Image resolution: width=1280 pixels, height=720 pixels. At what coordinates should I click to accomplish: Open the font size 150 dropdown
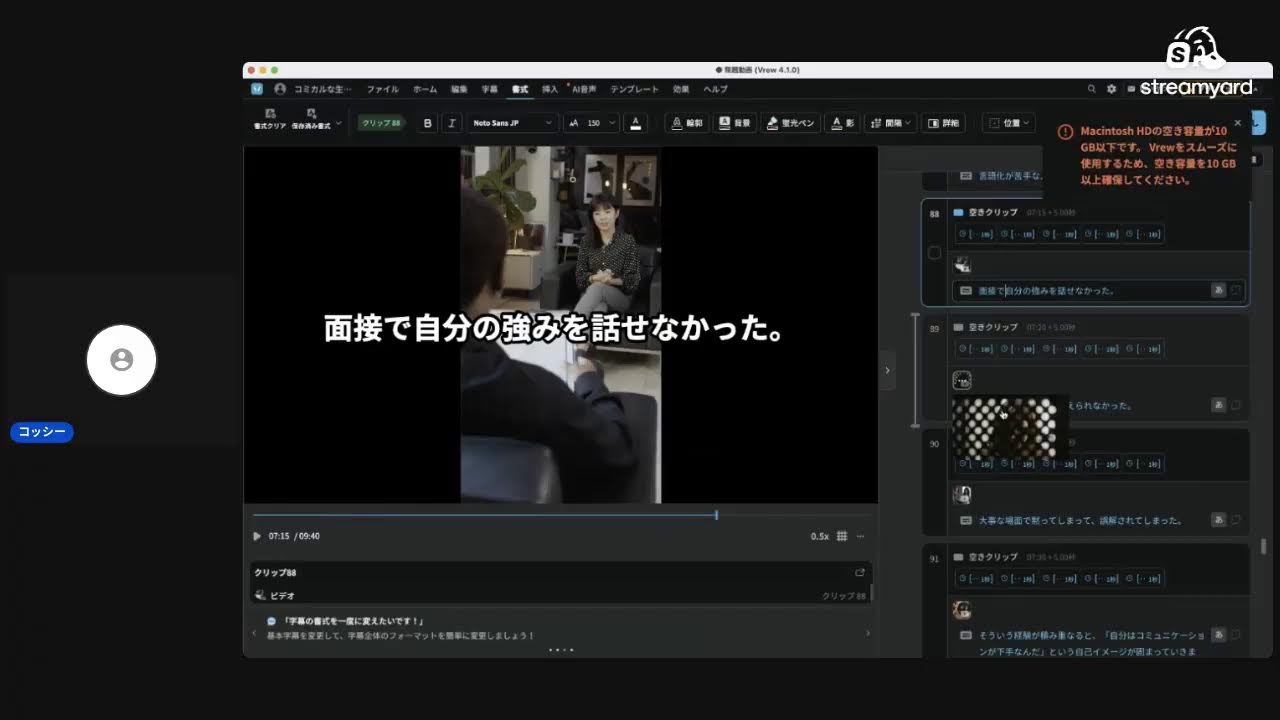591,123
